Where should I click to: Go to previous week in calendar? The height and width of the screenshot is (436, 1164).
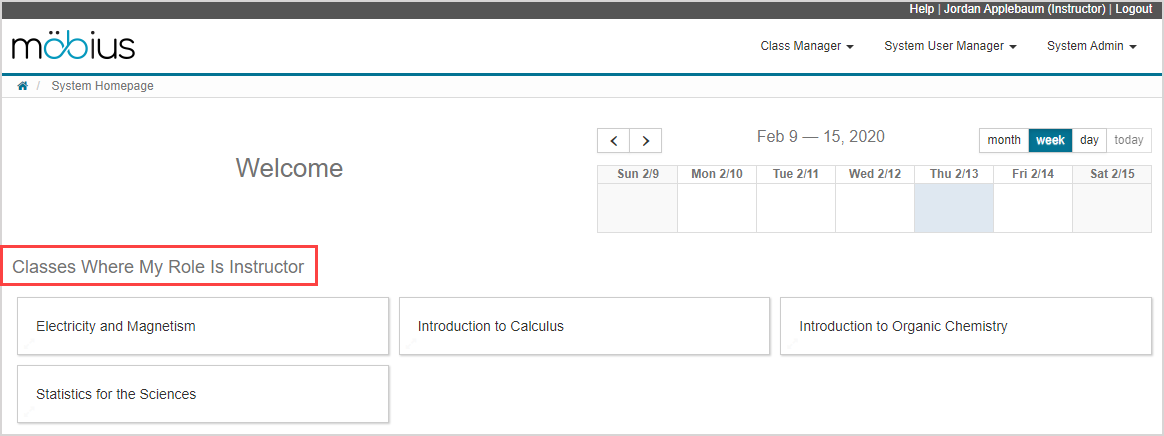613,141
